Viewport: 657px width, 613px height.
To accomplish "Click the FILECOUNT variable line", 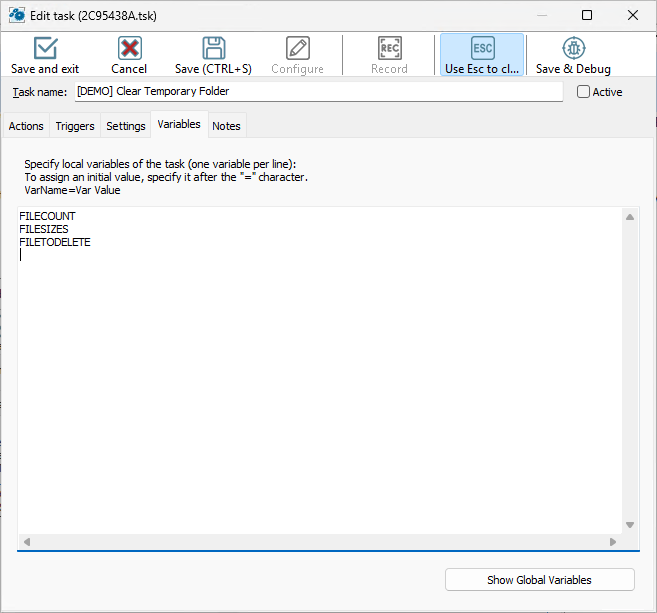I will (x=47, y=216).
